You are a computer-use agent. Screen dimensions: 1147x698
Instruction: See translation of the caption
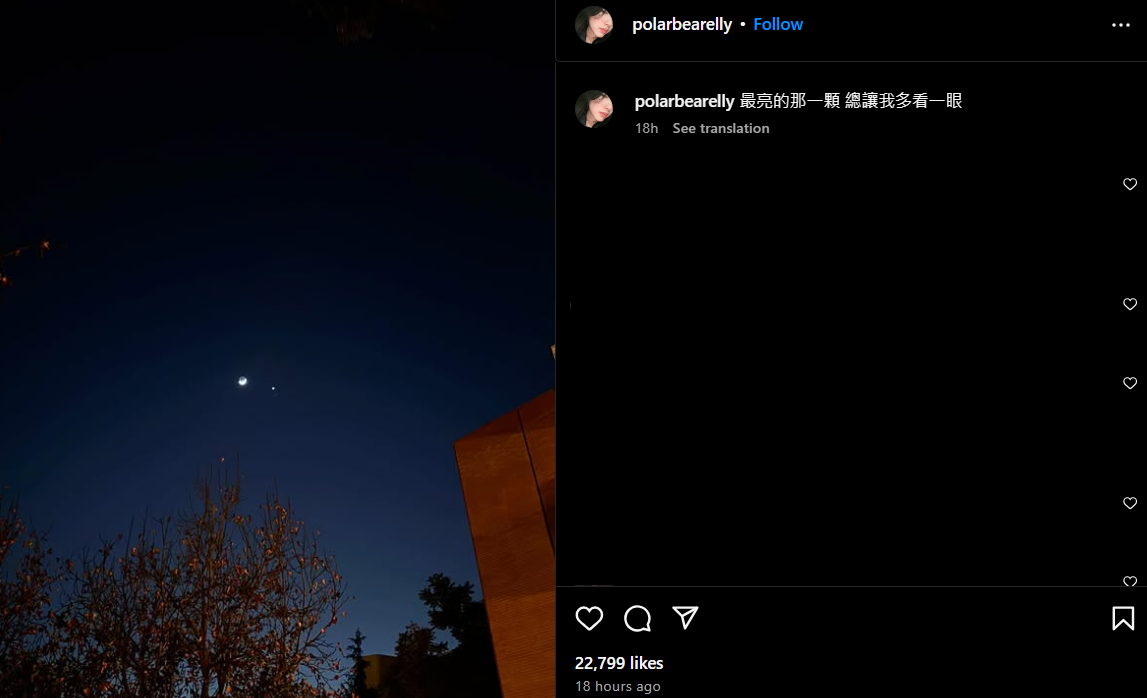click(x=721, y=128)
